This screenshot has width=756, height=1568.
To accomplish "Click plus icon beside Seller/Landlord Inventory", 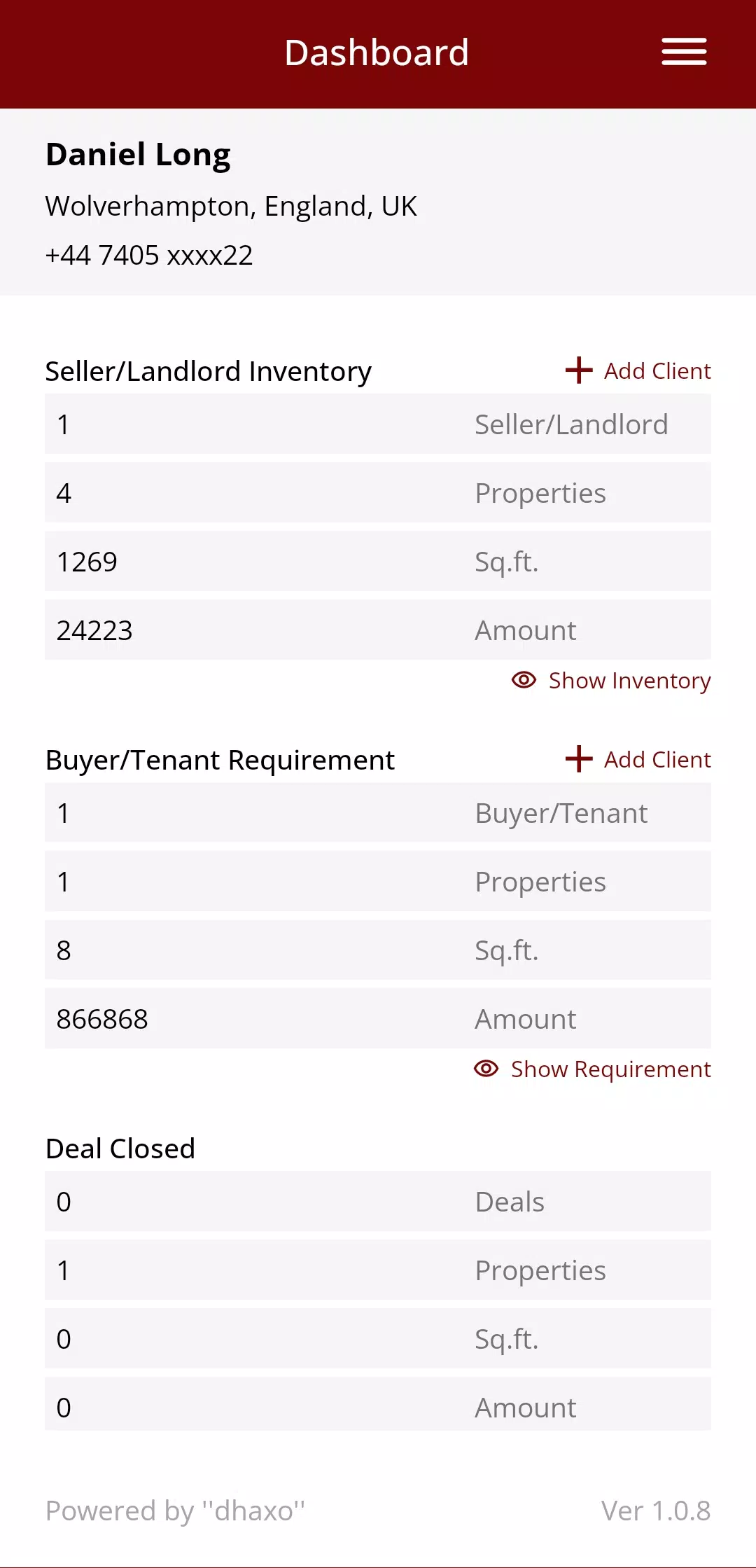I will (x=579, y=370).
